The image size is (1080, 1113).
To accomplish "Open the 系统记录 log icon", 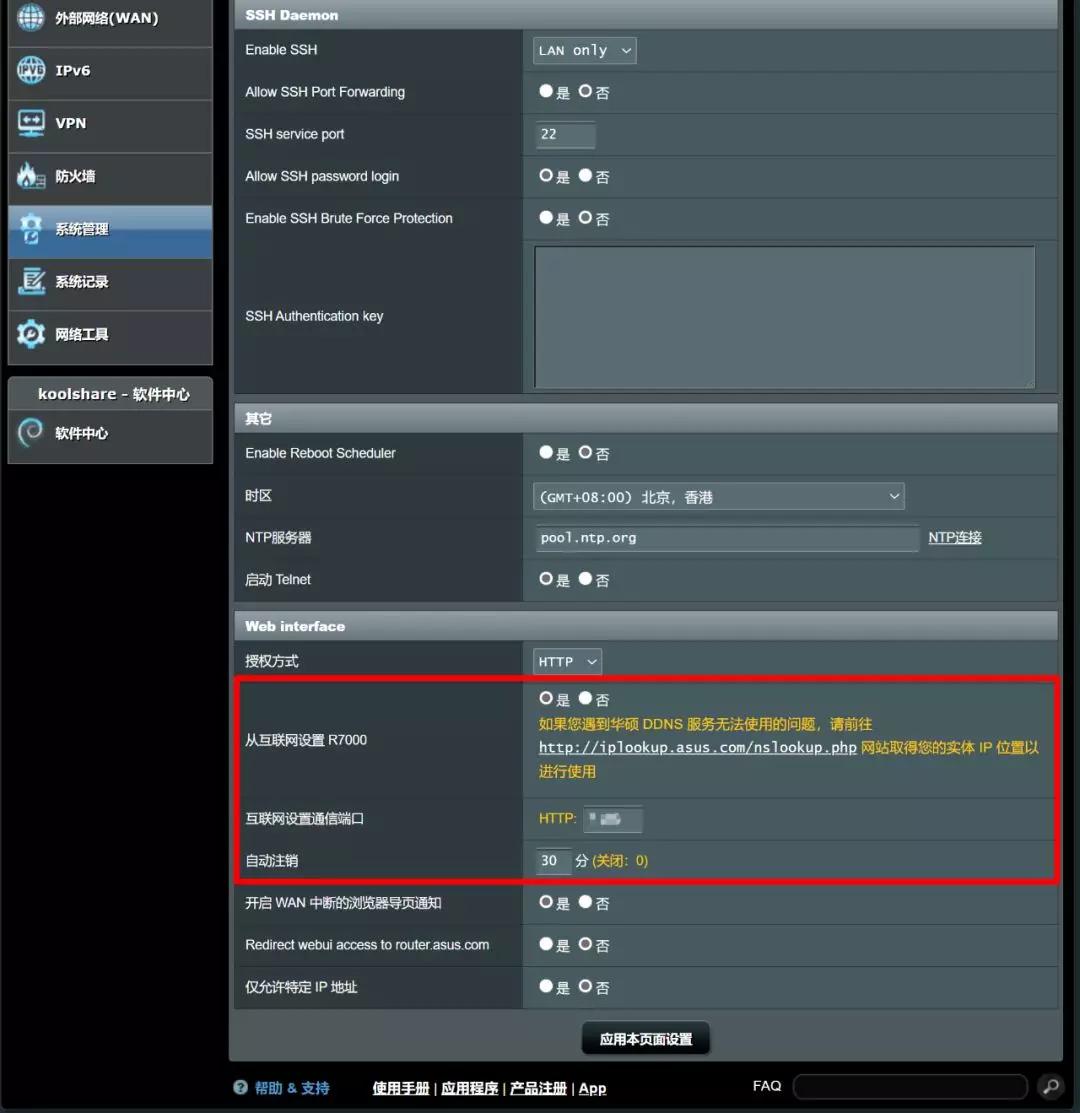I will (x=30, y=283).
